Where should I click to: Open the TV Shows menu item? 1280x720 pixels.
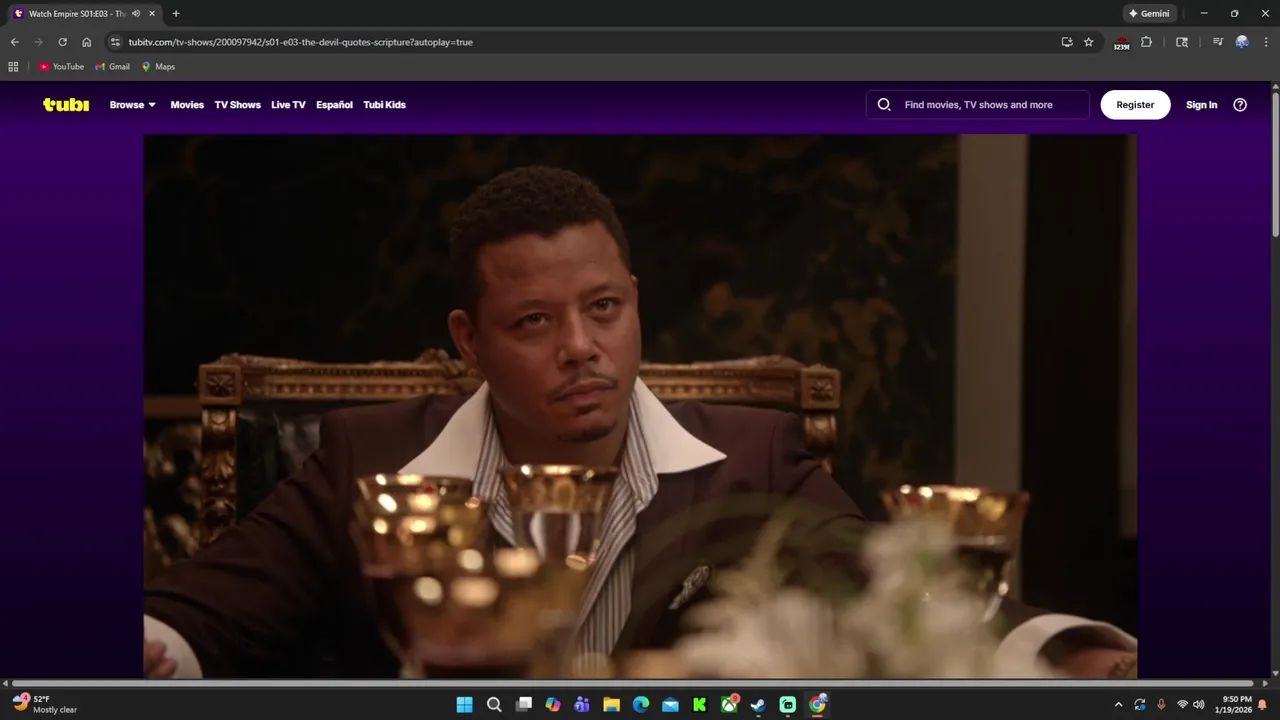(x=237, y=104)
